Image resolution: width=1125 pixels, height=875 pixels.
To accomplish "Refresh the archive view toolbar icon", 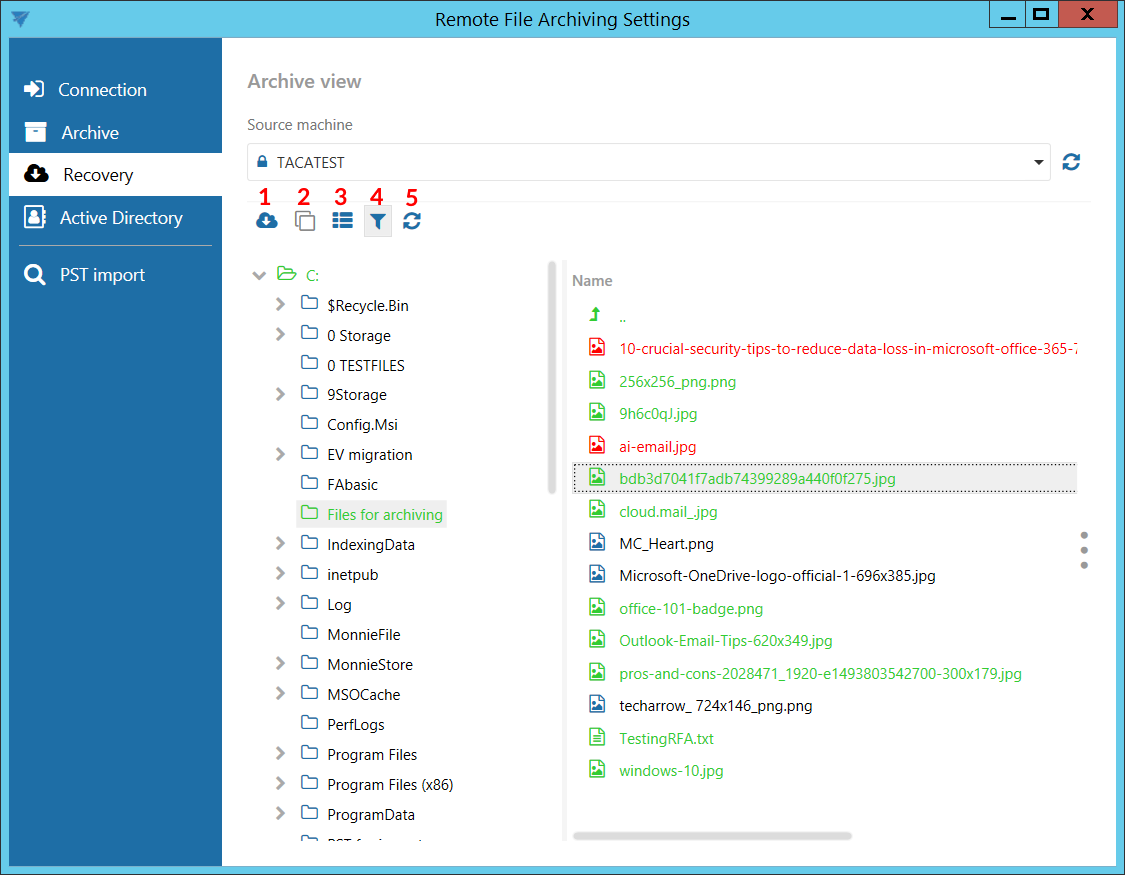I will [412, 221].
